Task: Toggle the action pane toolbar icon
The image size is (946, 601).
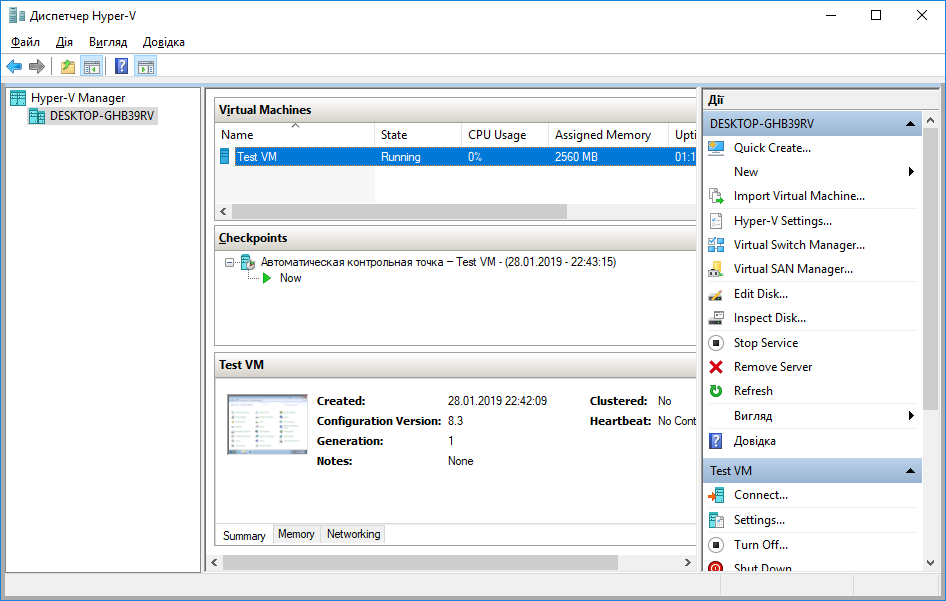Action: pyautogui.click(x=146, y=66)
